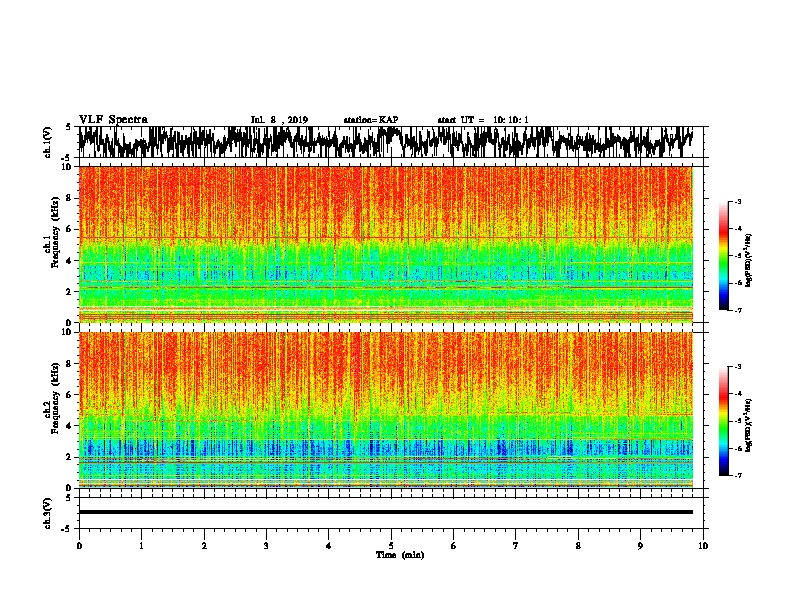Screen dimensions: 792x612
Task: Click time axis tick label "10"
Action: pos(703,546)
